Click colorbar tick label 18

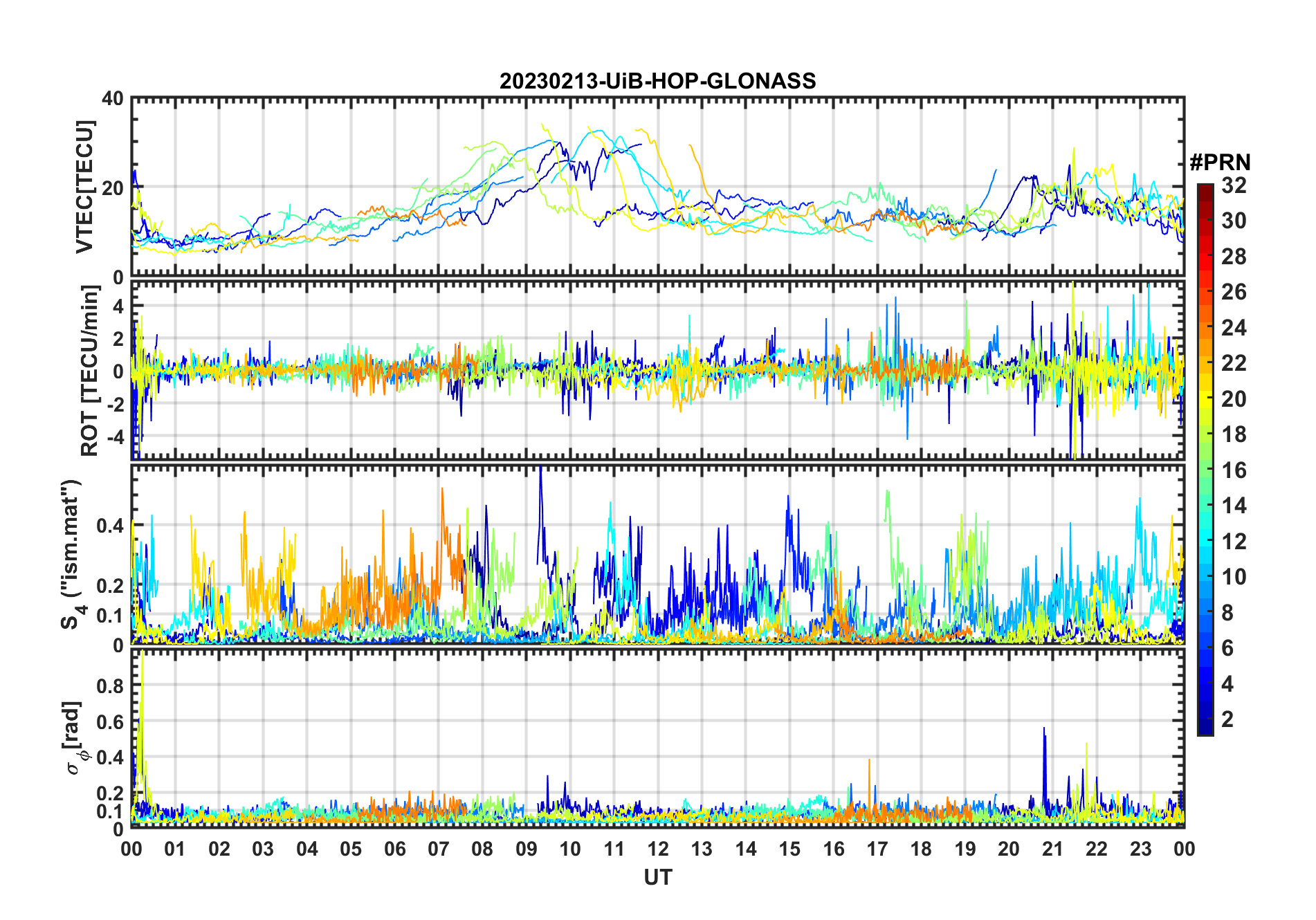1234,434
